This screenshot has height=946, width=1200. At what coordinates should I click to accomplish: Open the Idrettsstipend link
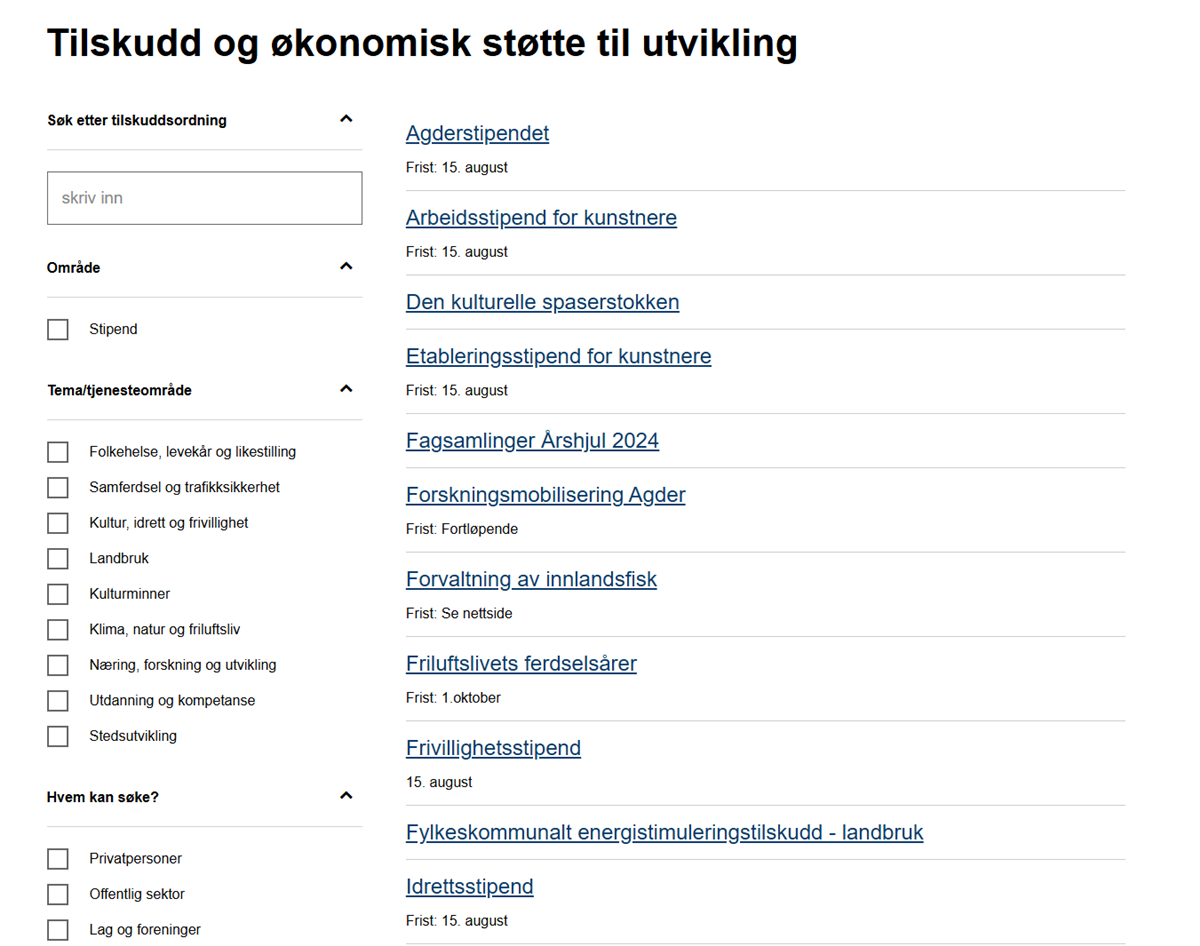469,887
